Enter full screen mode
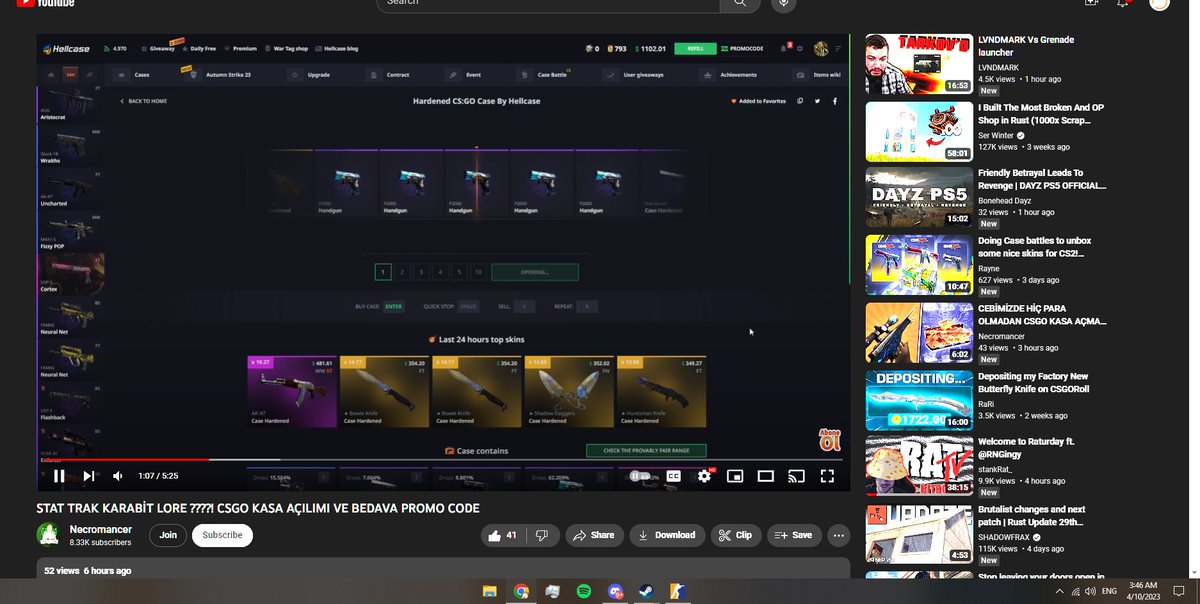The height and width of the screenshot is (604, 1200). point(827,476)
